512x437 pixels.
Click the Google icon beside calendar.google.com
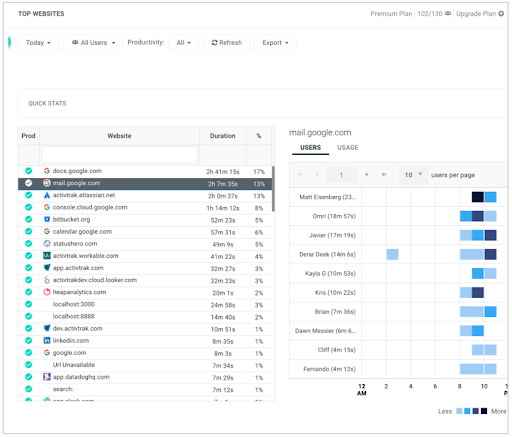(47, 232)
